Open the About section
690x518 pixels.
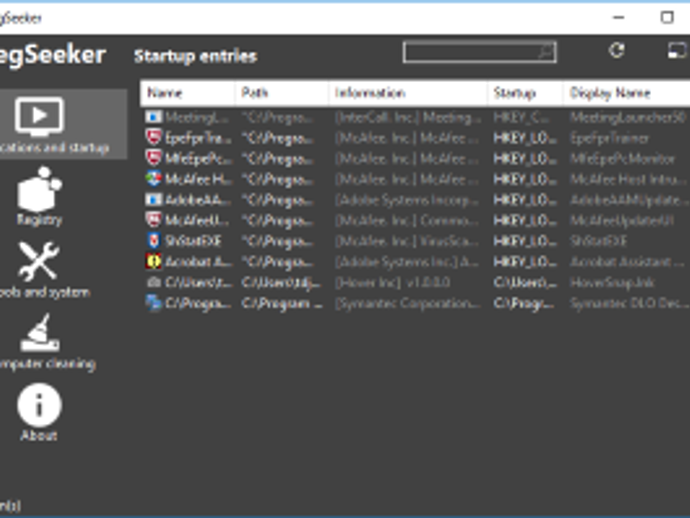39,412
